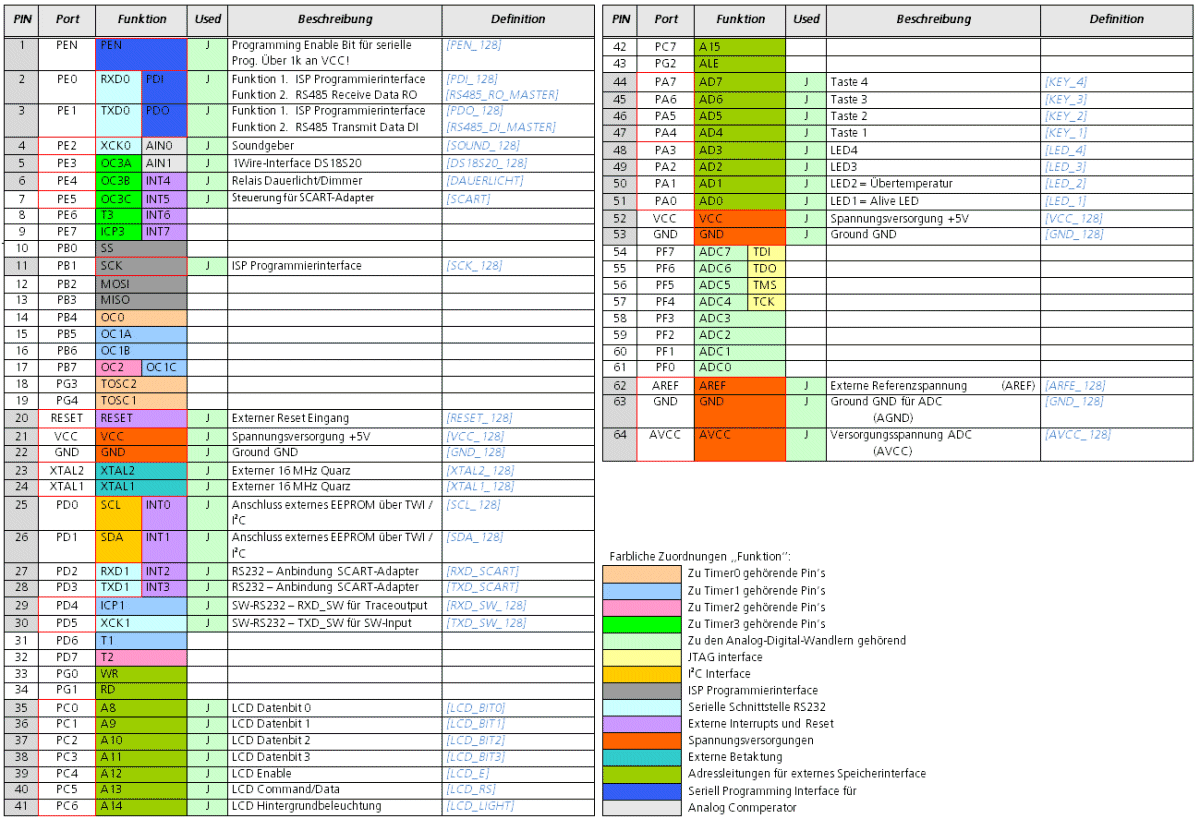Open the [ARFE_128] definition link
1200x819 pixels.
point(1075,386)
